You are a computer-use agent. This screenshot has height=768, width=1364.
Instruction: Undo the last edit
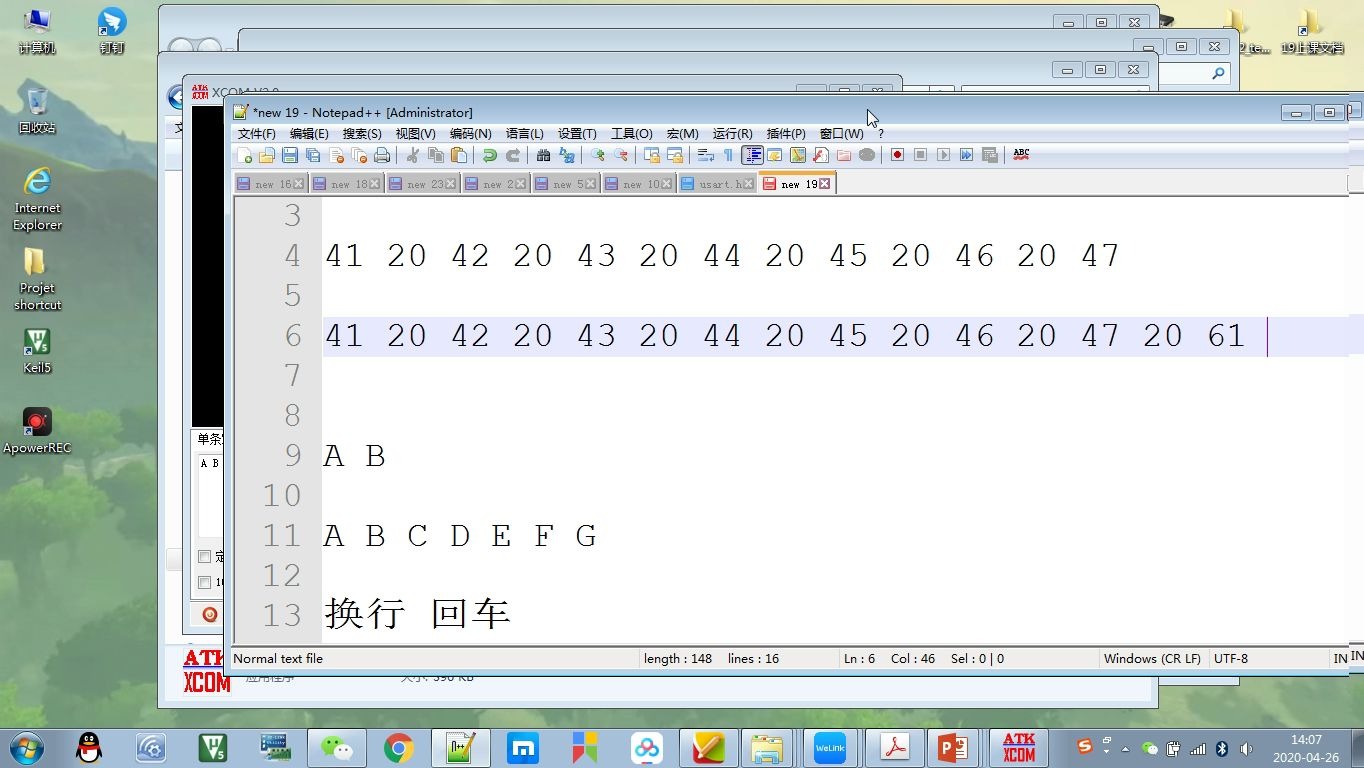coord(488,155)
